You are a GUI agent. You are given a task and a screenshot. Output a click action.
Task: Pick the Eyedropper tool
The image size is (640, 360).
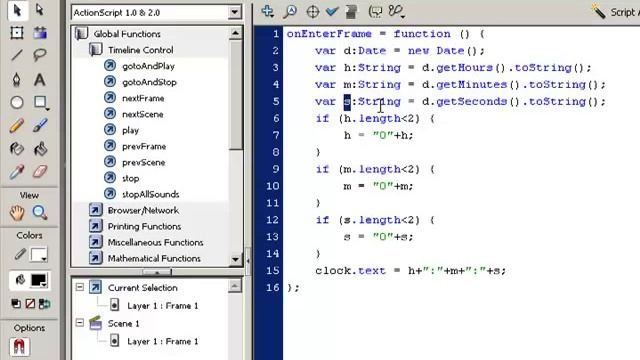tap(17, 172)
